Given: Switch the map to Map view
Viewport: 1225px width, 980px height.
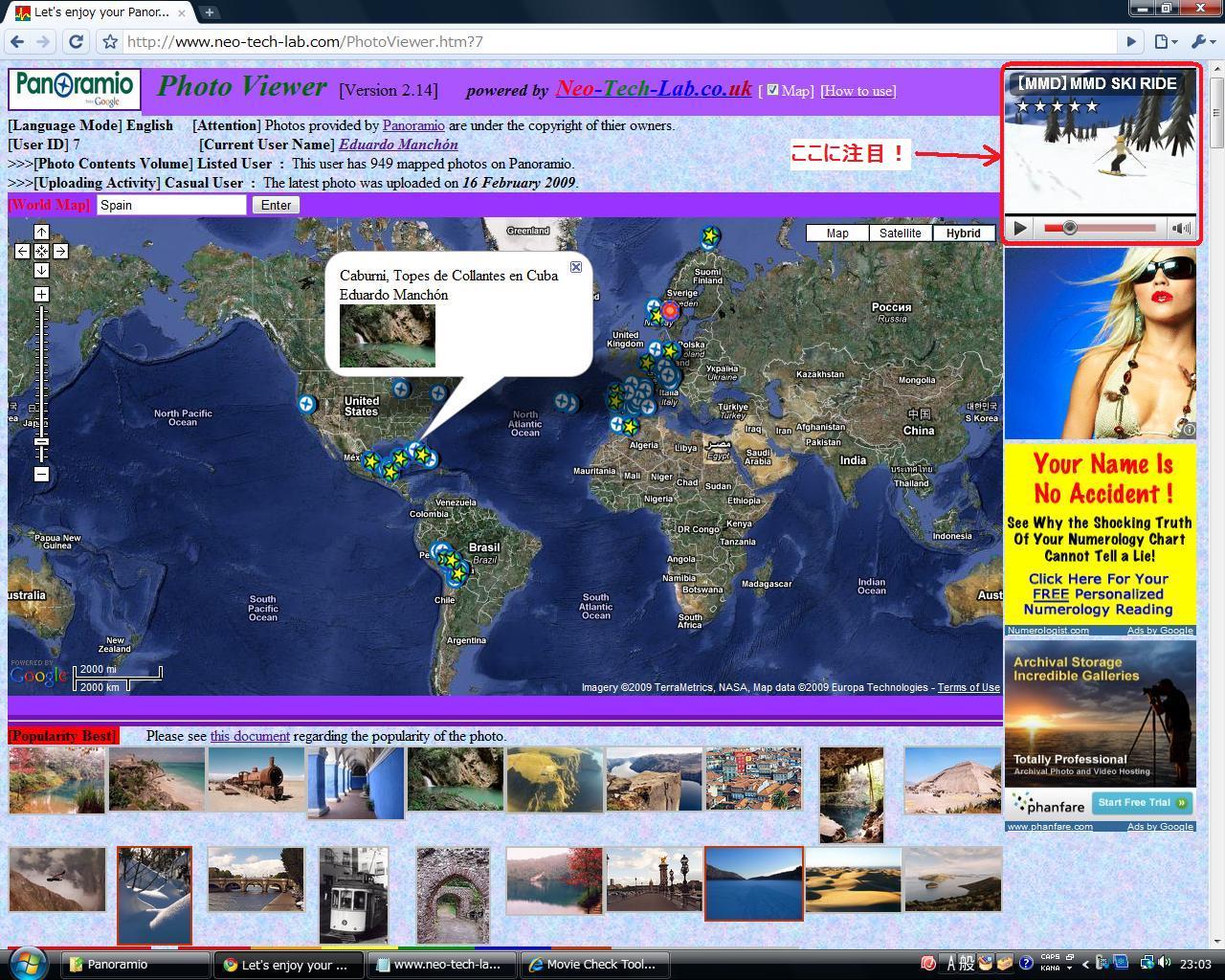Looking at the screenshot, I should coord(837,233).
